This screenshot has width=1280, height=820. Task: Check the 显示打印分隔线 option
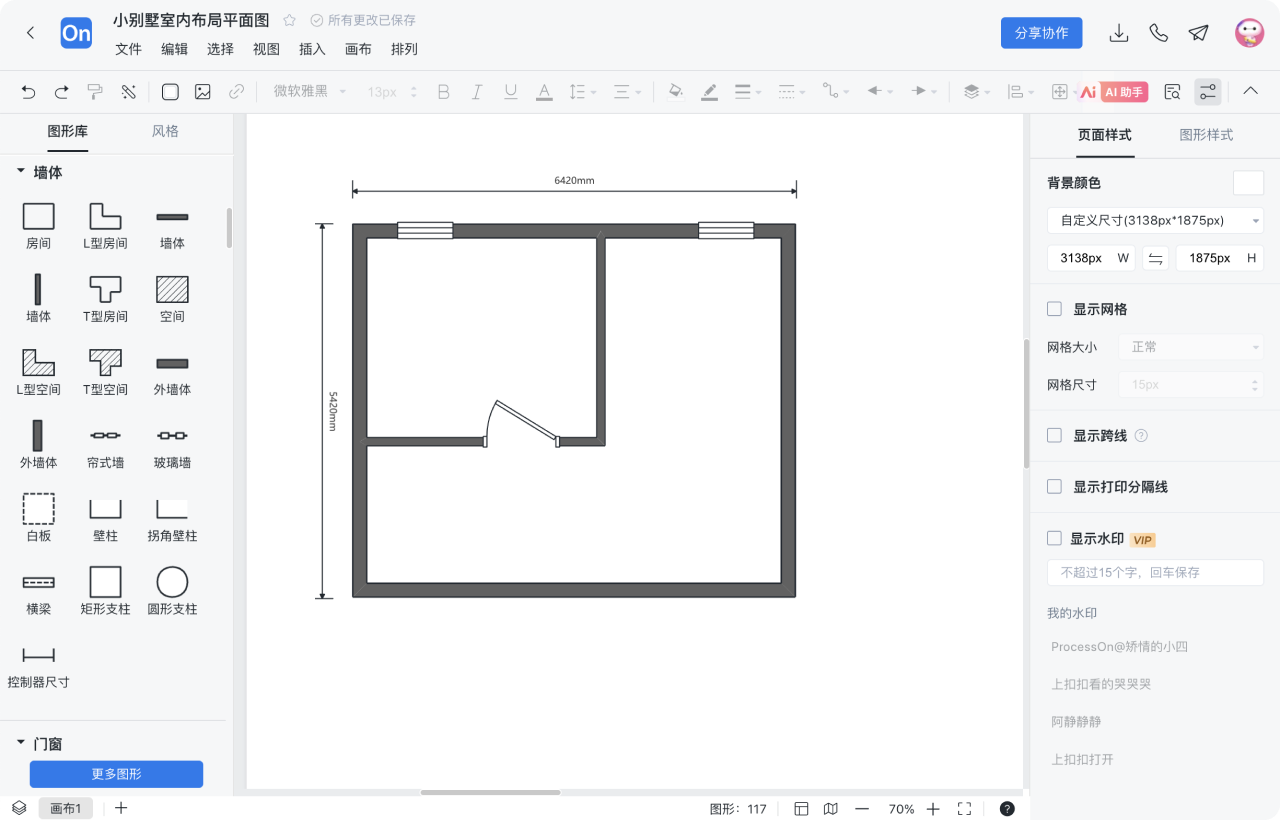pos(1054,486)
